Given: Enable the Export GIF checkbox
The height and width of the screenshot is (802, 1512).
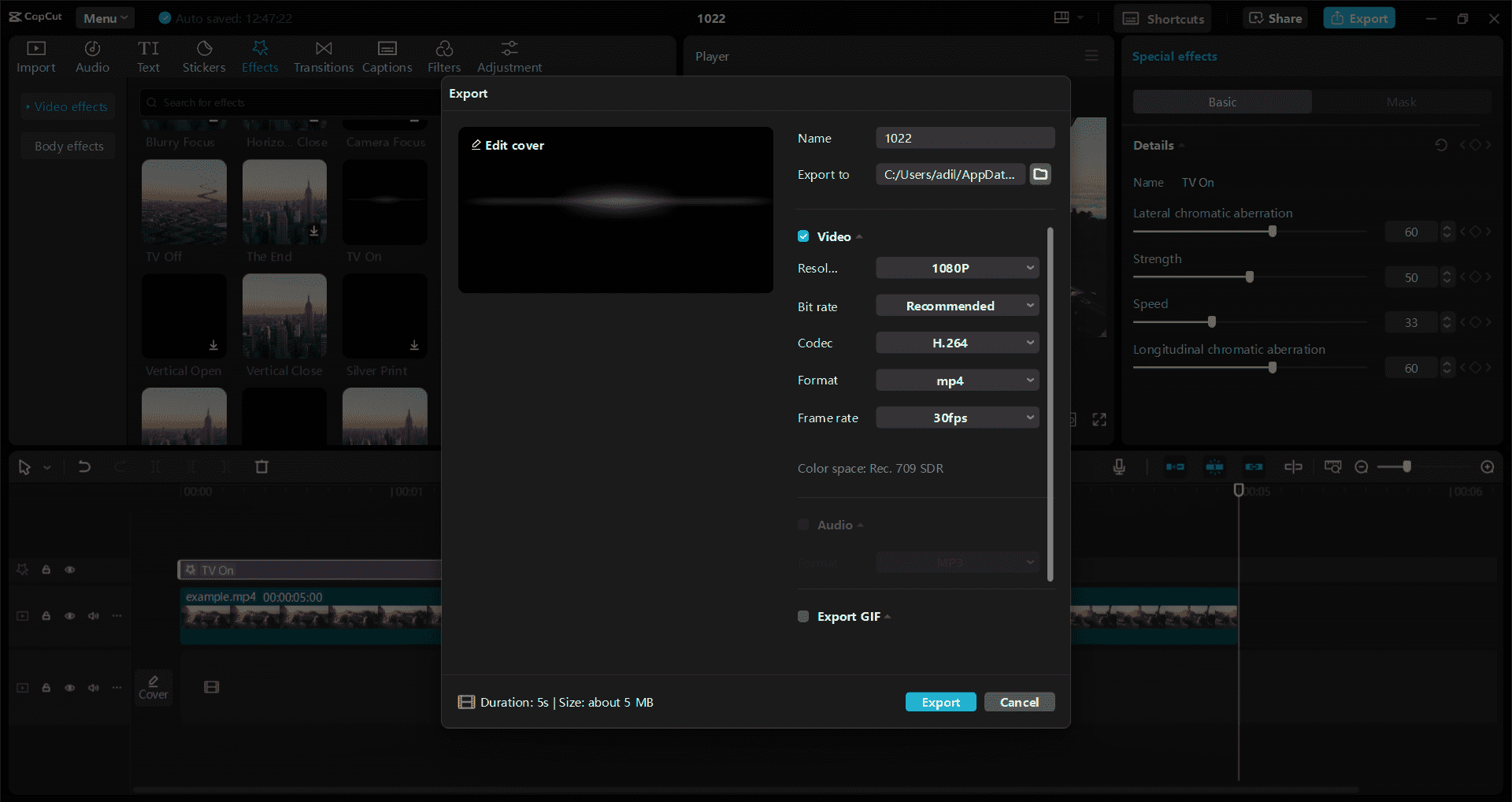Looking at the screenshot, I should [x=803, y=616].
